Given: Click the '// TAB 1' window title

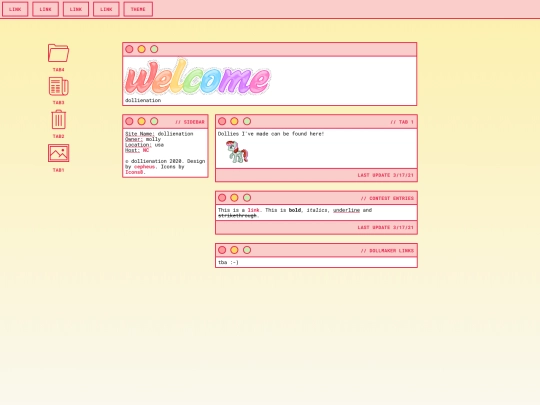Looking at the screenshot, I should coord(402,122).
